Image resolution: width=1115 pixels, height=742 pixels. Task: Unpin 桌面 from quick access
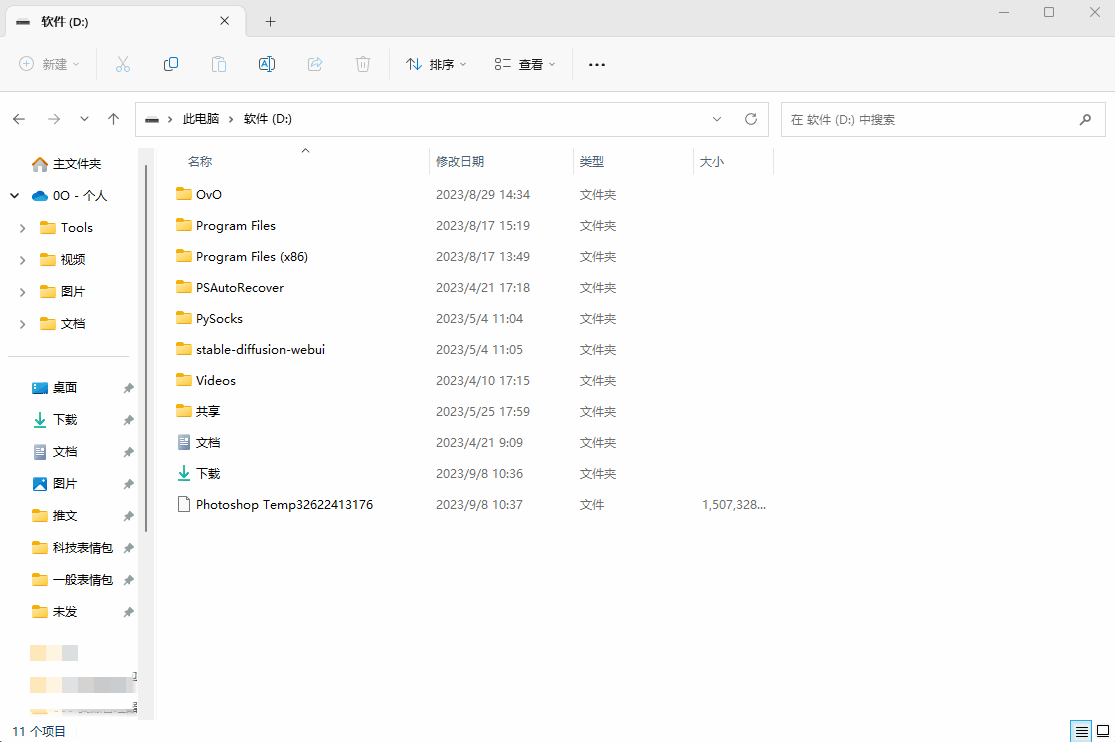pos(128,388)
